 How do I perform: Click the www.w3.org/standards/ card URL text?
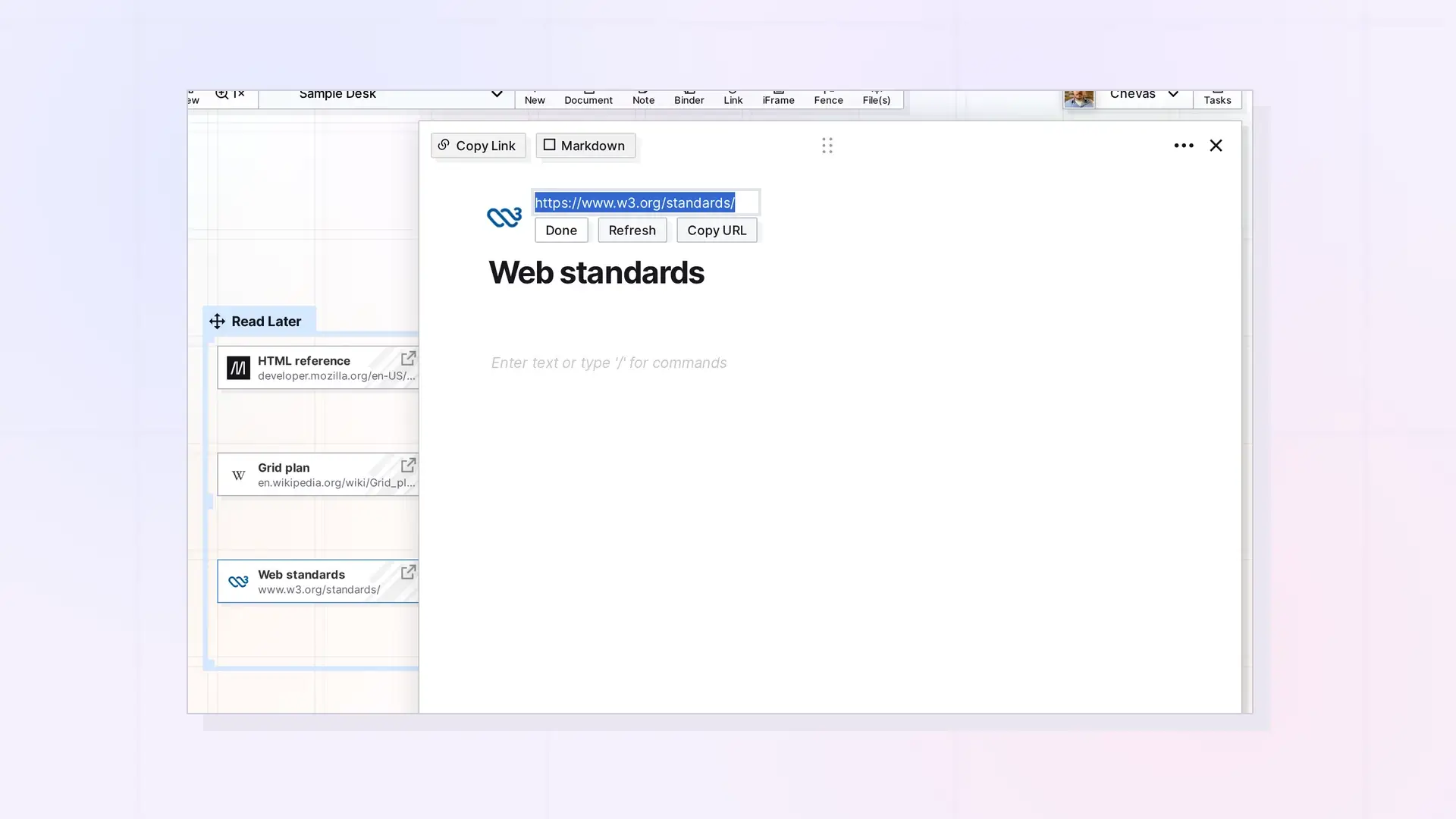318,590
